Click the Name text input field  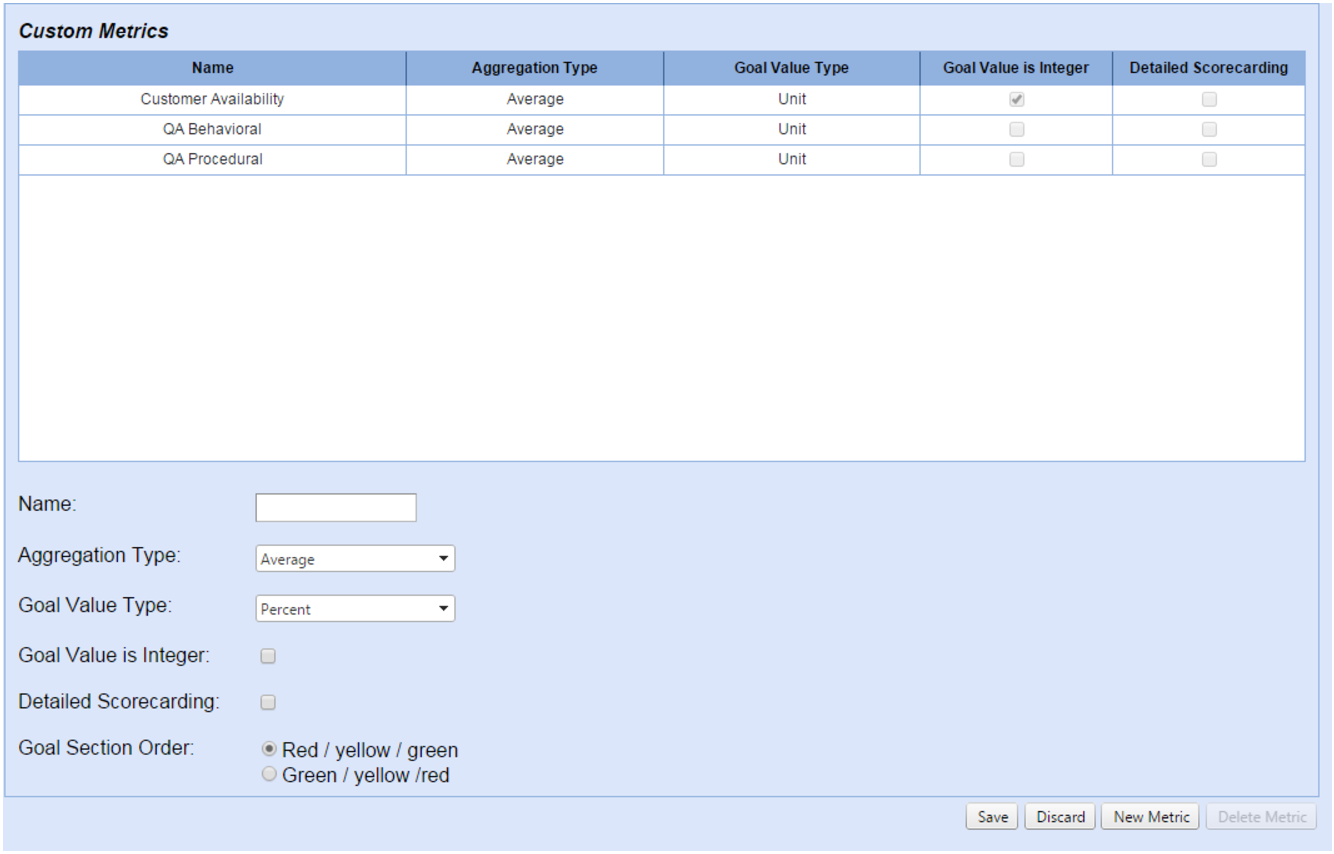336,508
